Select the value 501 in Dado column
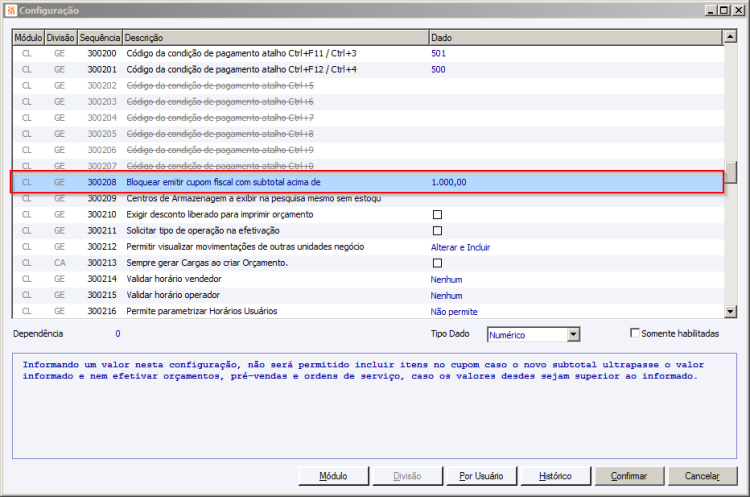Image resolution: width=750 pixels, height=497 pixels. tap(438, 54)
